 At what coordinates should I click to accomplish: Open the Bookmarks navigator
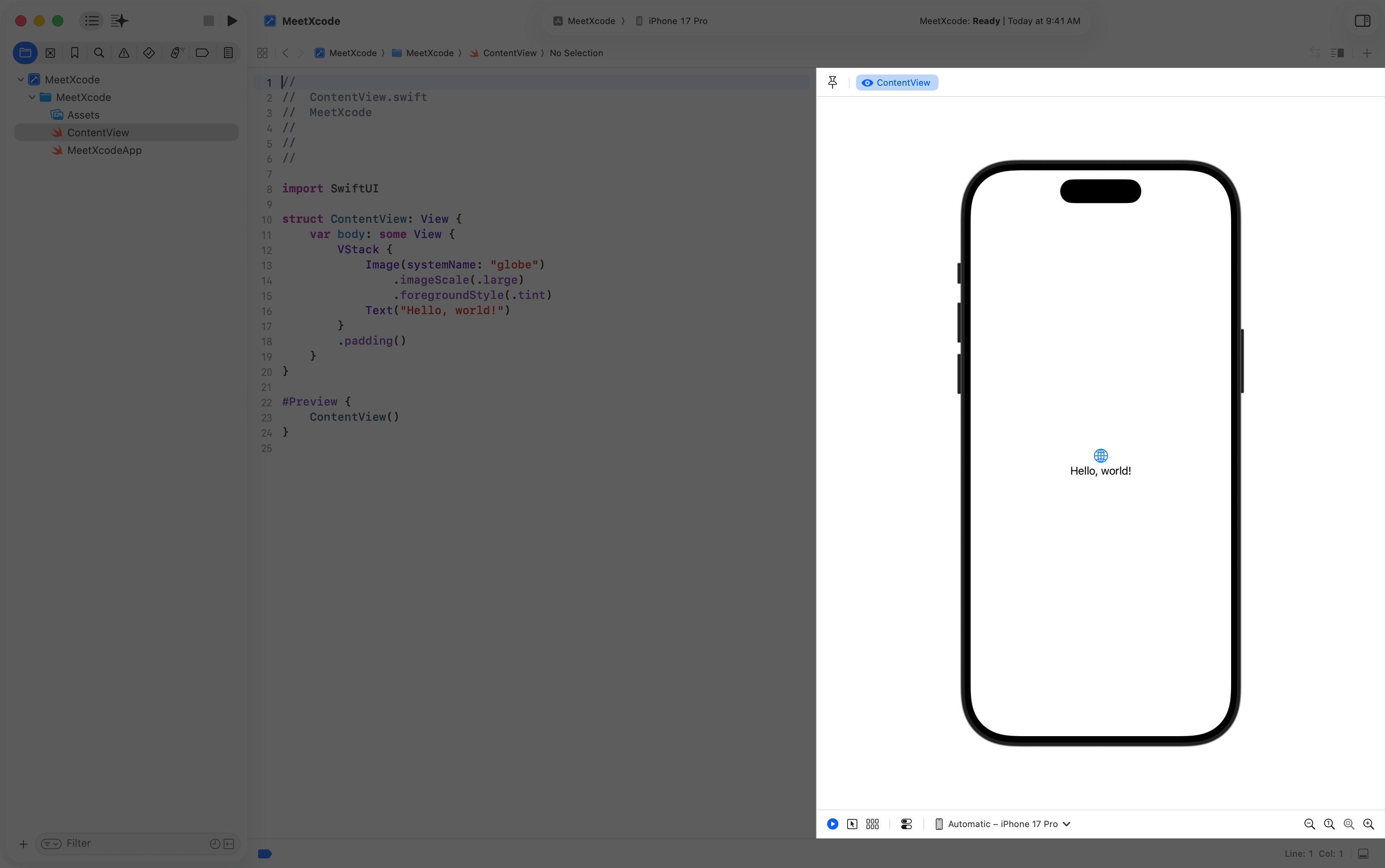(74, 53)
